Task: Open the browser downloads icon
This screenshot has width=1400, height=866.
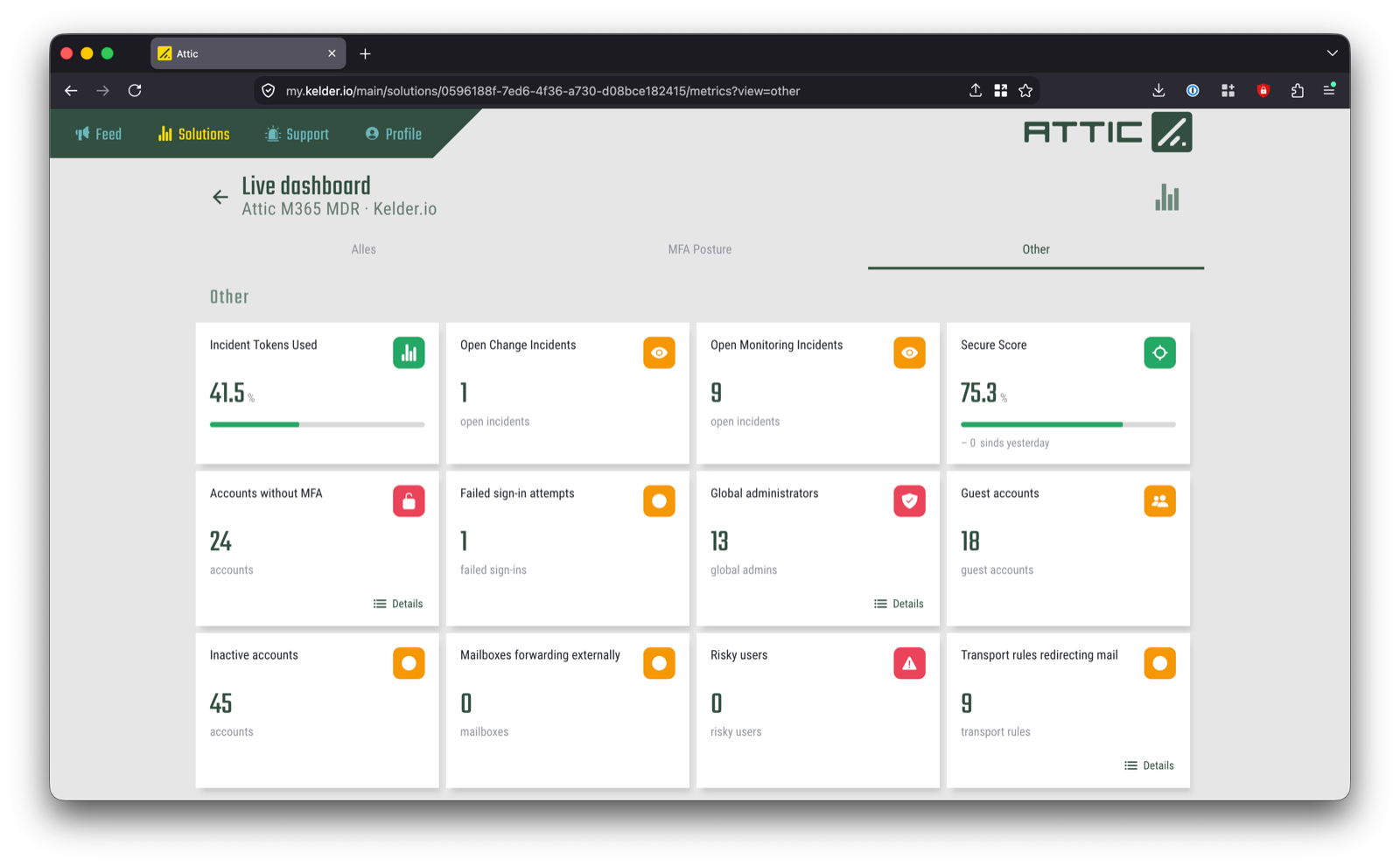Action: point(1158,90)
